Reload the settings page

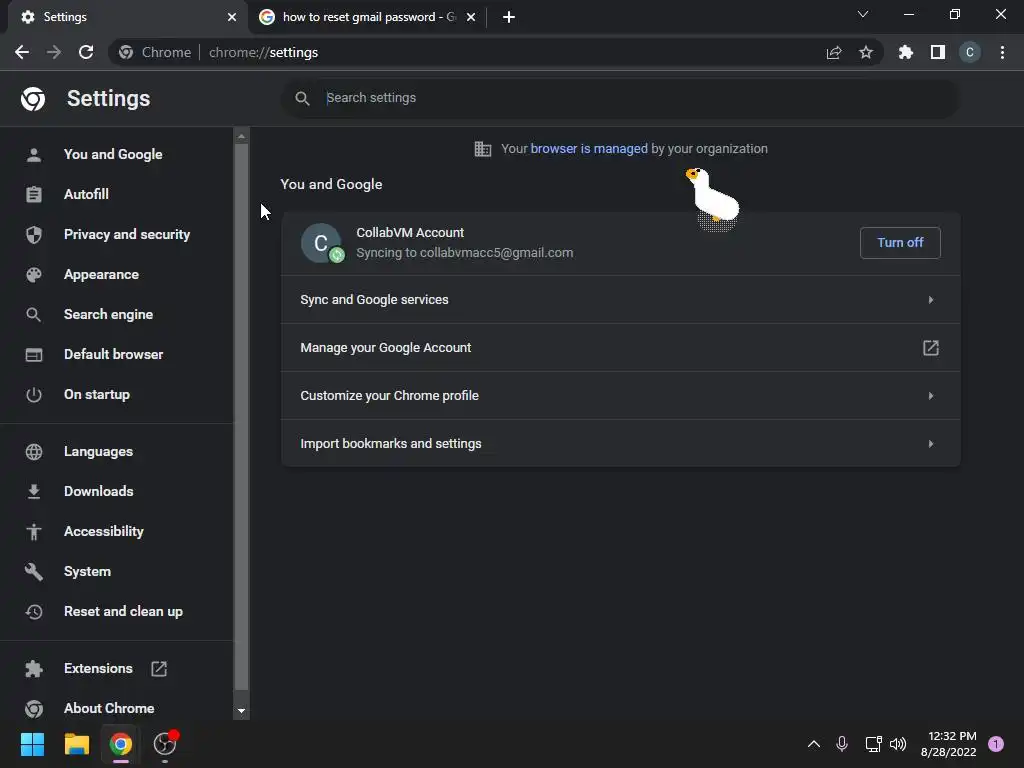[86, 52]
